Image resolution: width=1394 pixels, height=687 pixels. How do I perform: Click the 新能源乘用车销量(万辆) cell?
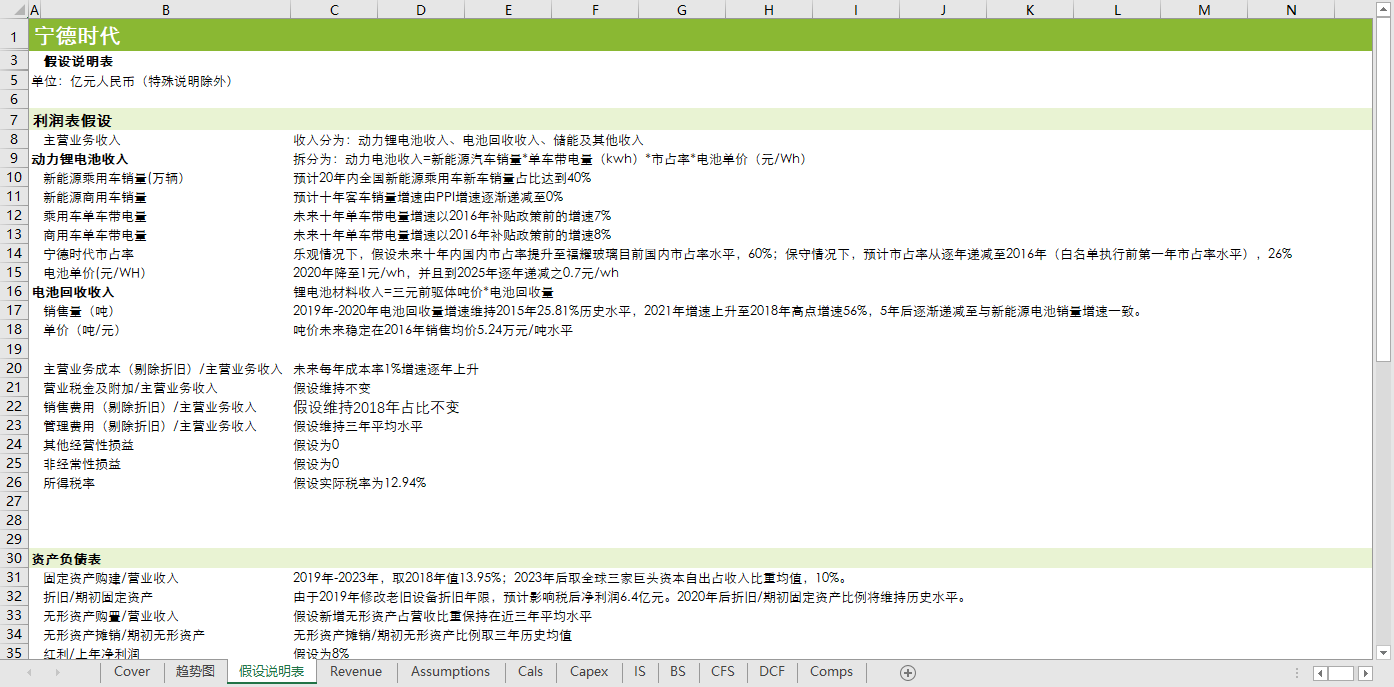coord(114,178)
